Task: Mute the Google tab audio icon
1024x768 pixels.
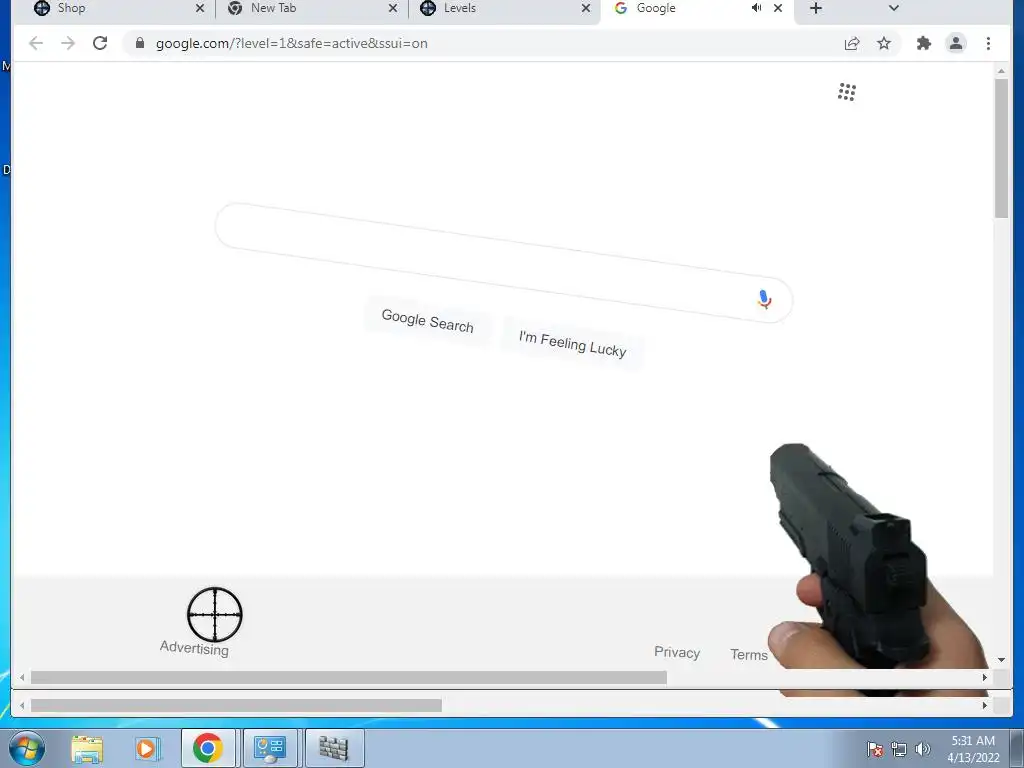Action: [756, 8]
